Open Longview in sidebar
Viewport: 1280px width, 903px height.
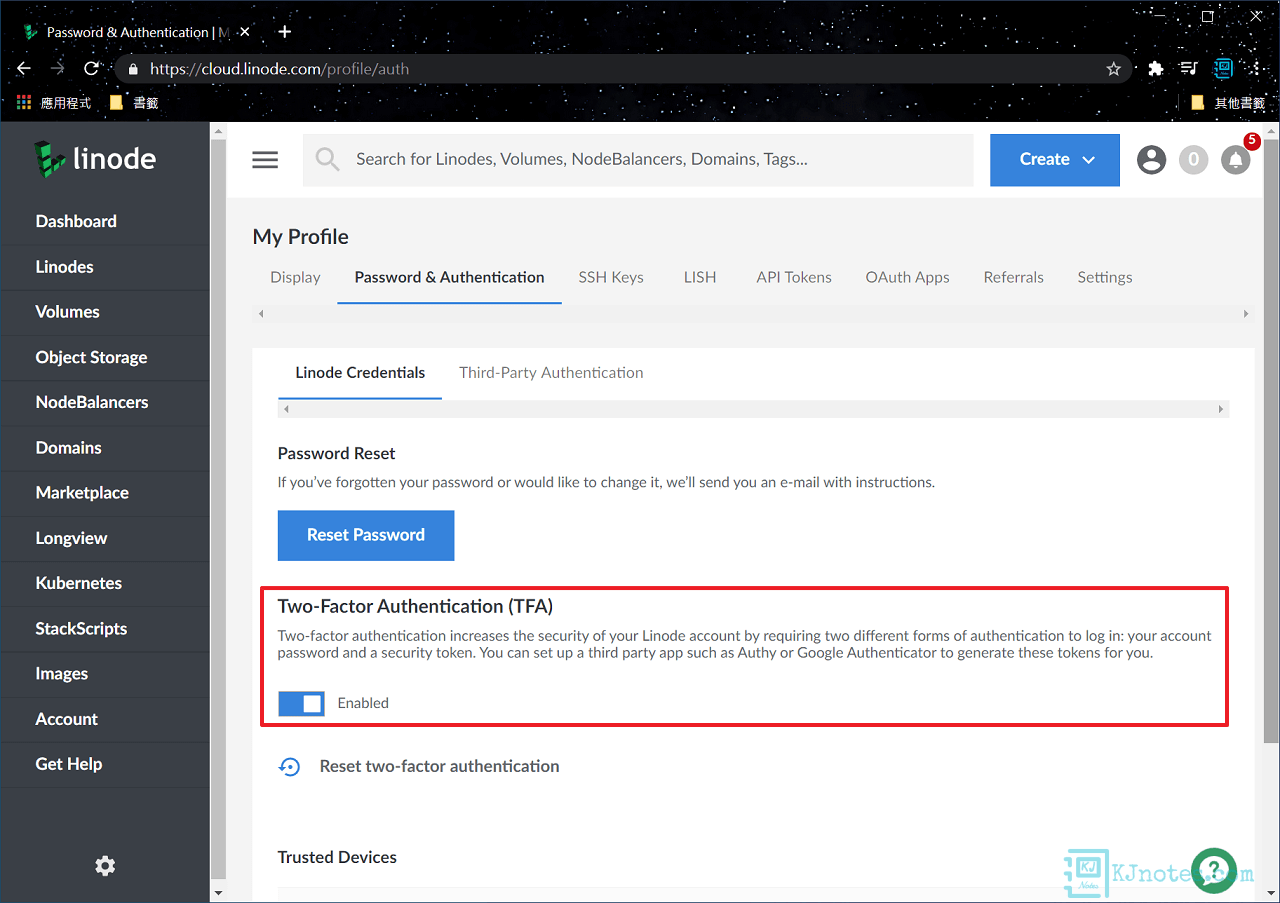coord(105,538)
